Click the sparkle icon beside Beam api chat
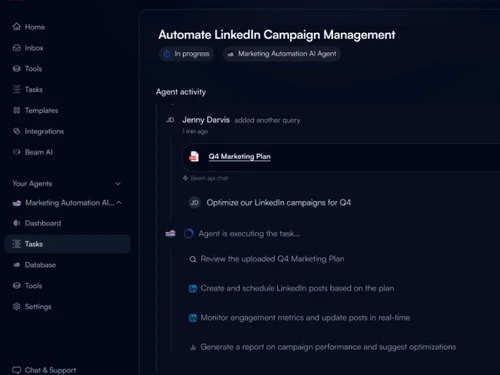This screenshot has height=375, width=500. [185, 178]
